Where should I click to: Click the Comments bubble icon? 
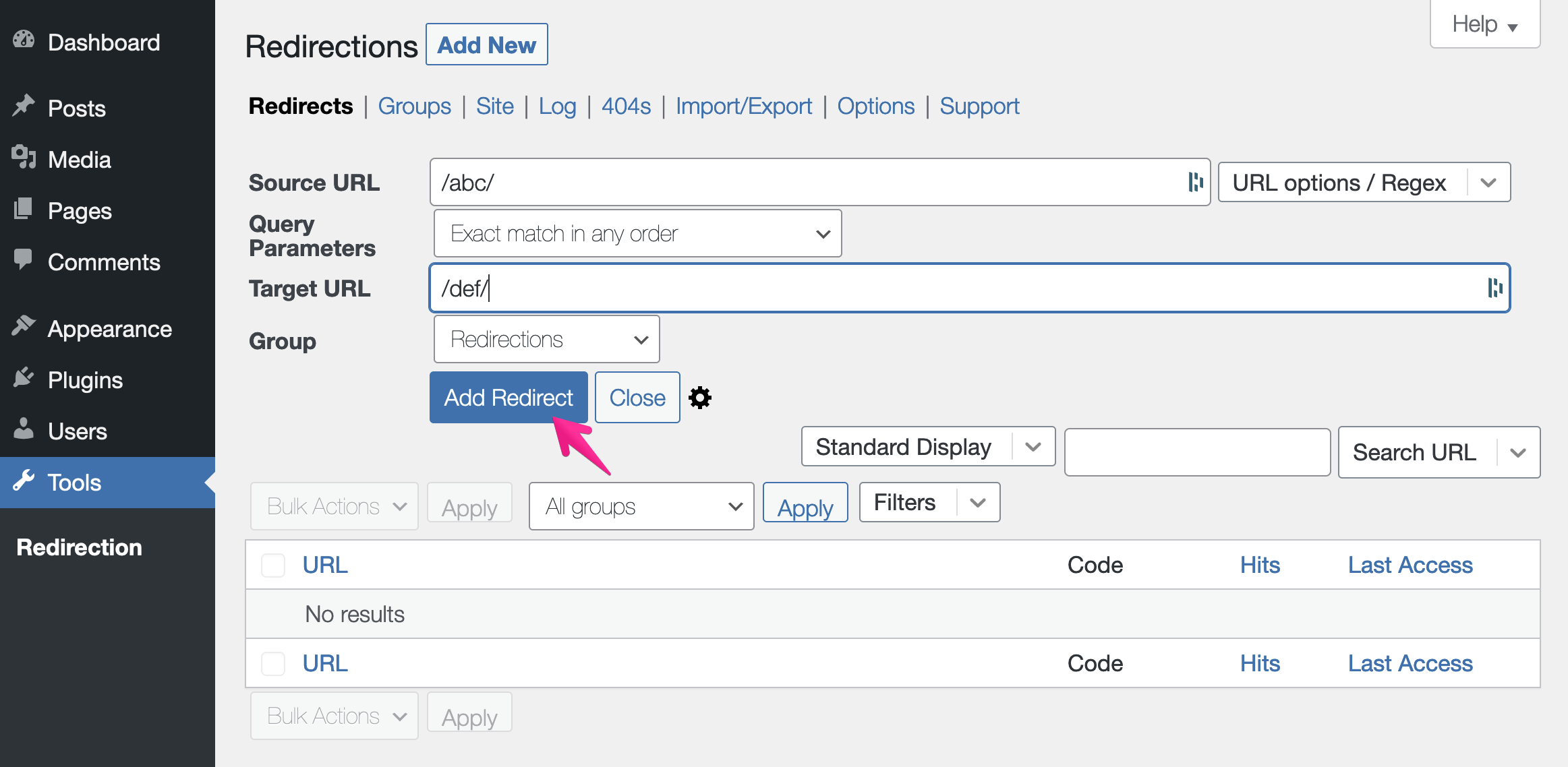click(x=25, y=262)
